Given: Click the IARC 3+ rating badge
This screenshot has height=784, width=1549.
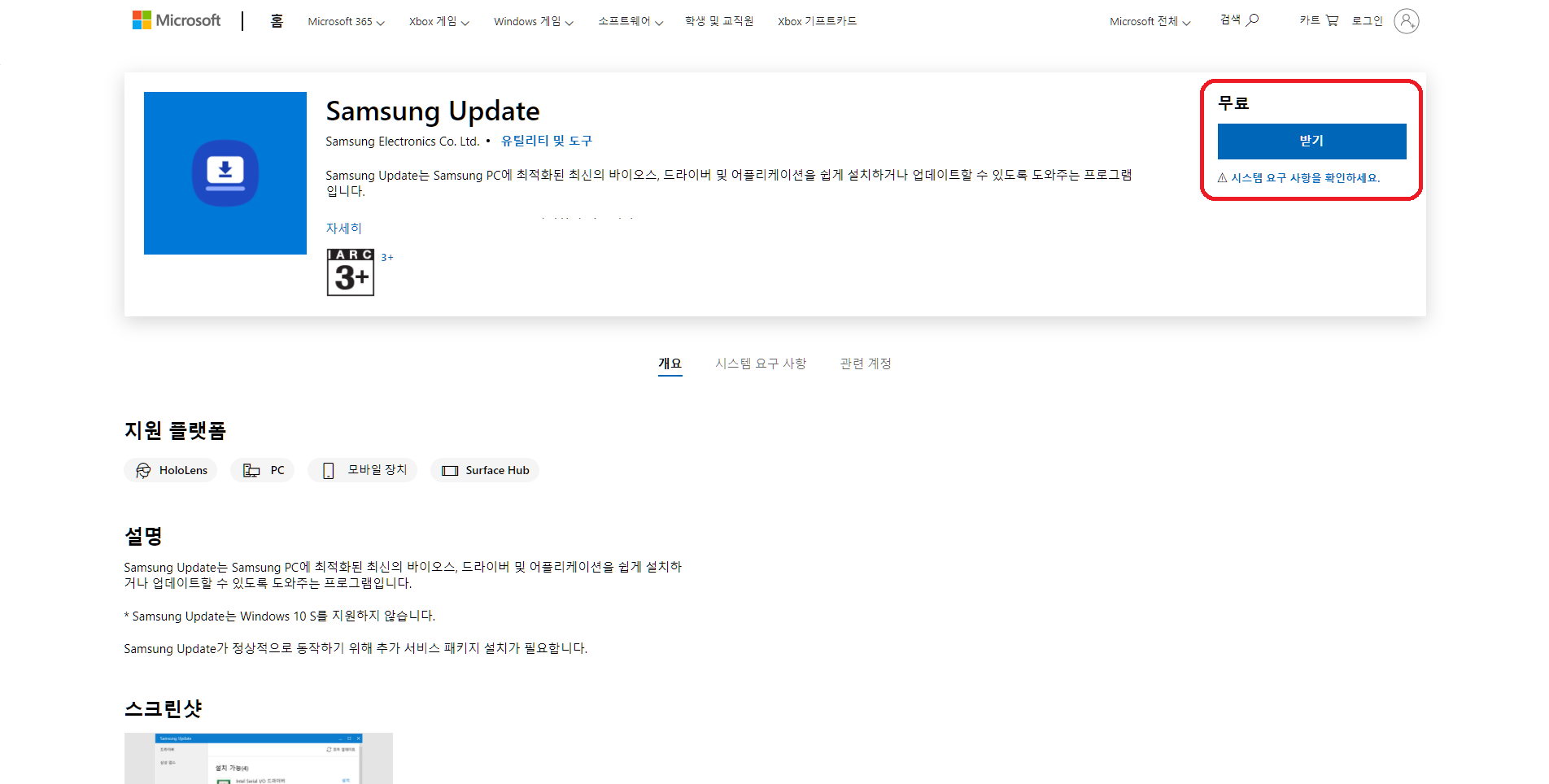Looking at the screenshot, I should 351,272.
